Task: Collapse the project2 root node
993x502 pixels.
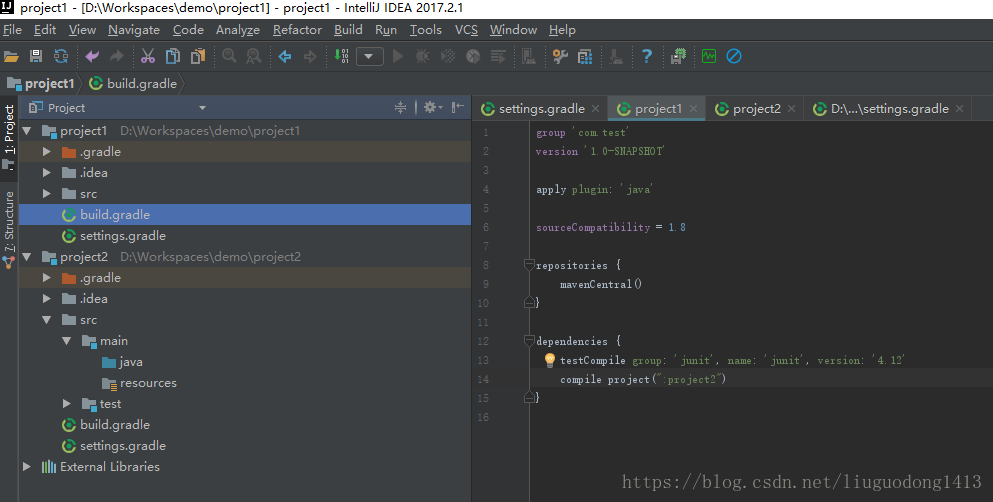Action: pos(27,257)
